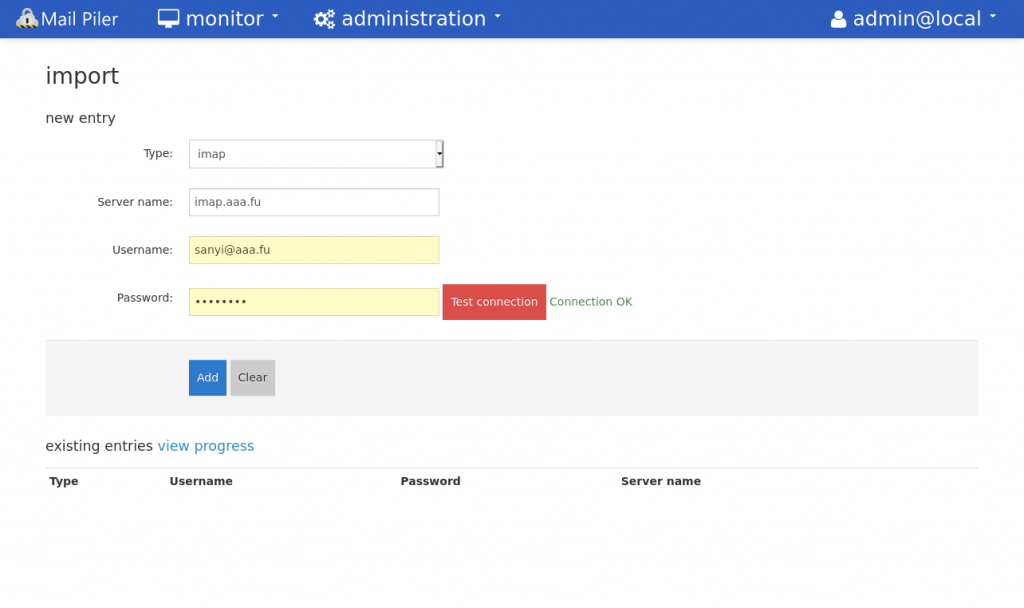Open the monitor dropdown menu
Image resolution: width=1024 pixels, height=608 pixels.
tap(218, 18)
